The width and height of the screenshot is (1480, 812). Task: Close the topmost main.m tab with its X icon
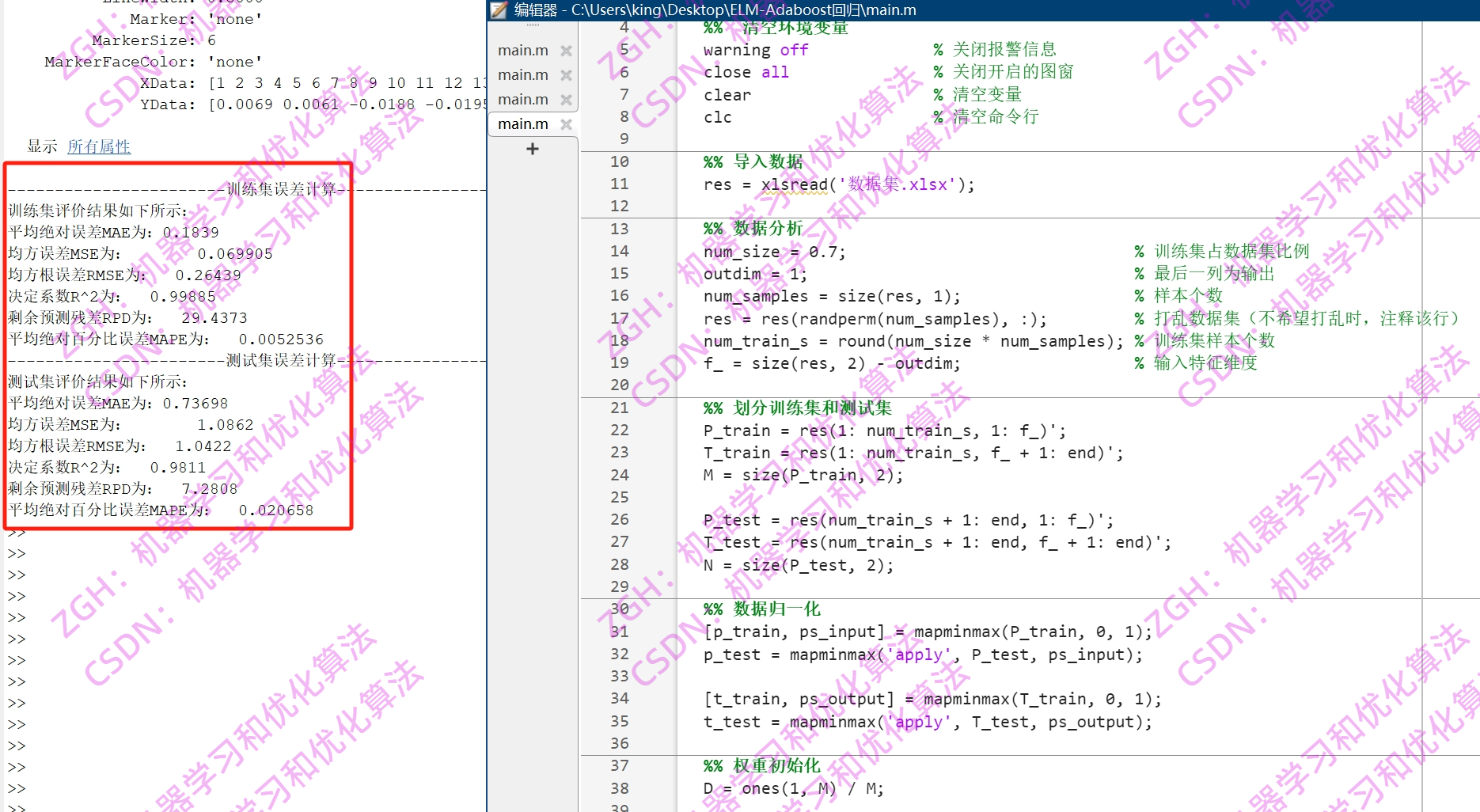pyautogui.click(x=566, y=50)
